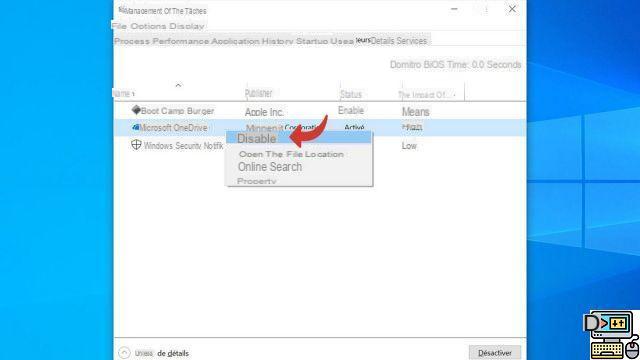Close the Task Manager window
Screen dimensions: 640x360
pos(512,9)
